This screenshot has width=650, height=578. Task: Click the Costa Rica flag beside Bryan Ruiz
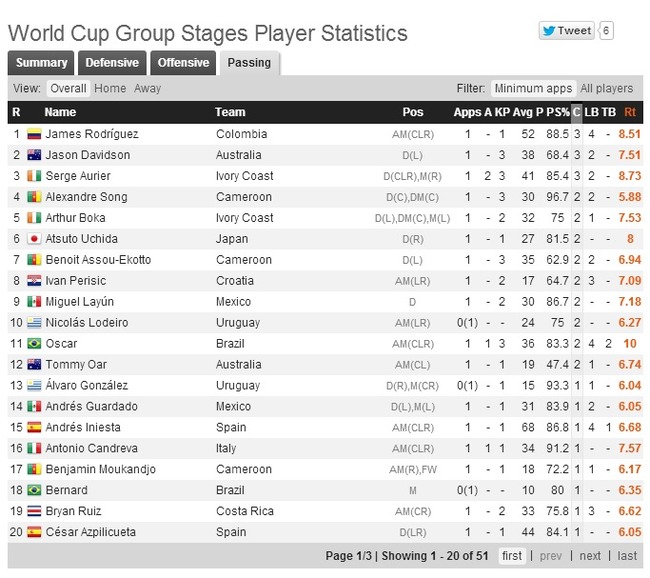(x=34, y=511)
